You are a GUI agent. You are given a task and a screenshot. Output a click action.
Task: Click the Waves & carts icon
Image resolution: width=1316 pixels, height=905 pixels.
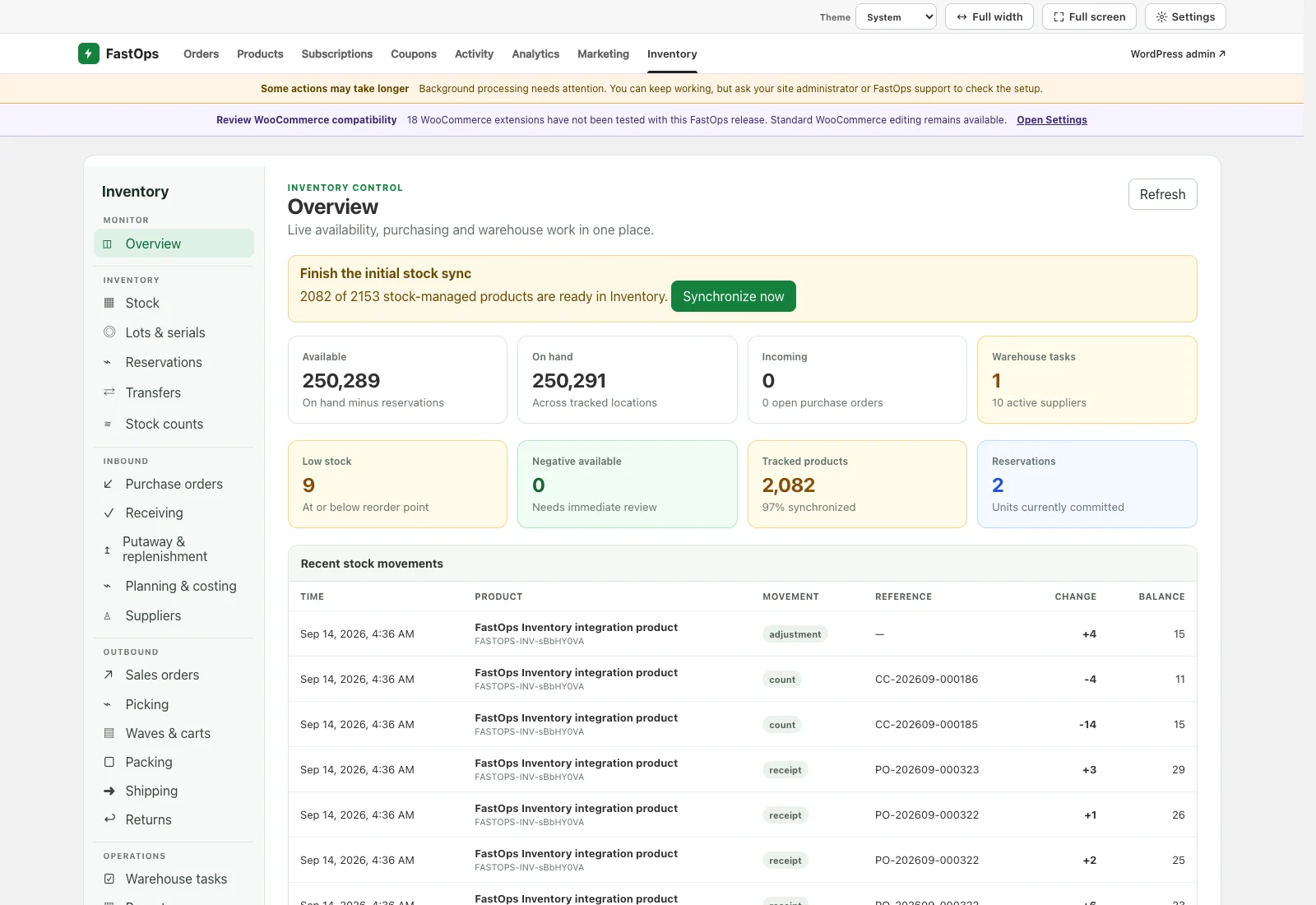(109, 733)
